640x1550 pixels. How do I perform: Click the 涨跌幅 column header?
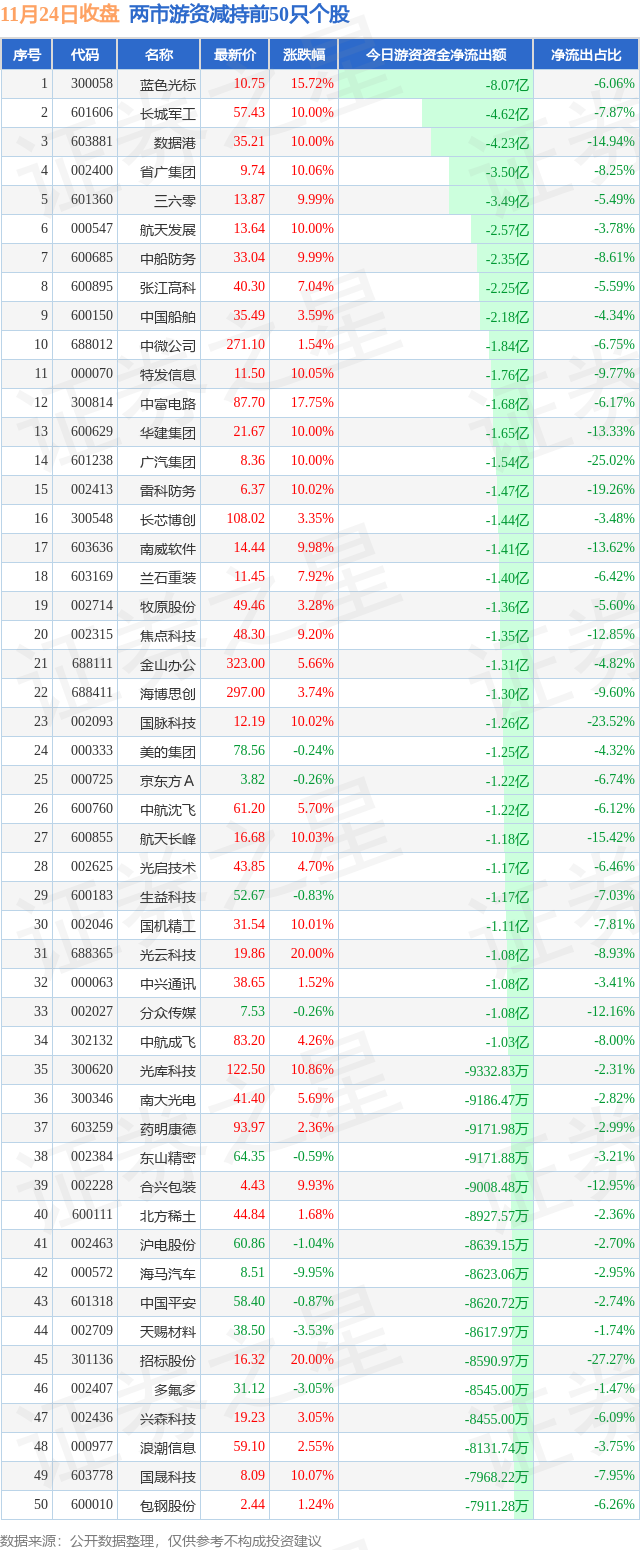(304, 55)
